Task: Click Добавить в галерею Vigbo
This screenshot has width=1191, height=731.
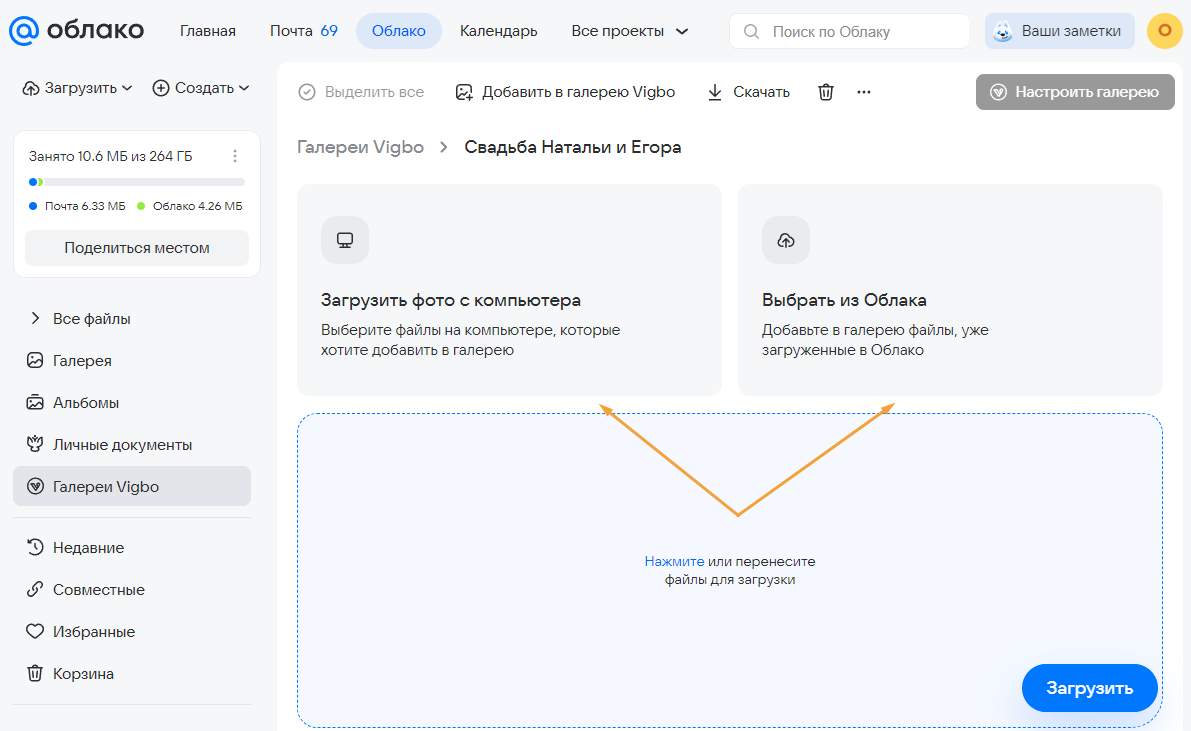Action: 565,92
